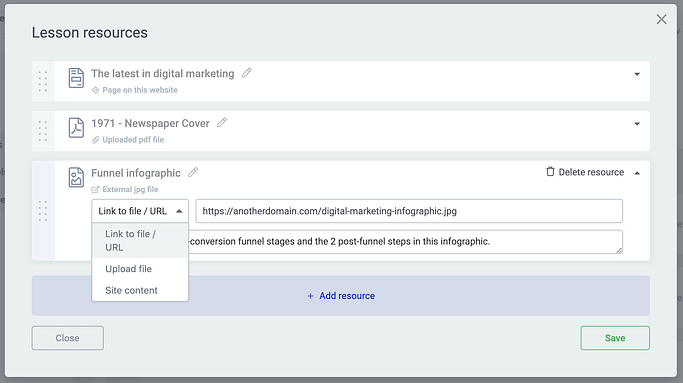683x383 pixels.
Task: Expand The latest in digital marketing resource
Action: [637, 74]
